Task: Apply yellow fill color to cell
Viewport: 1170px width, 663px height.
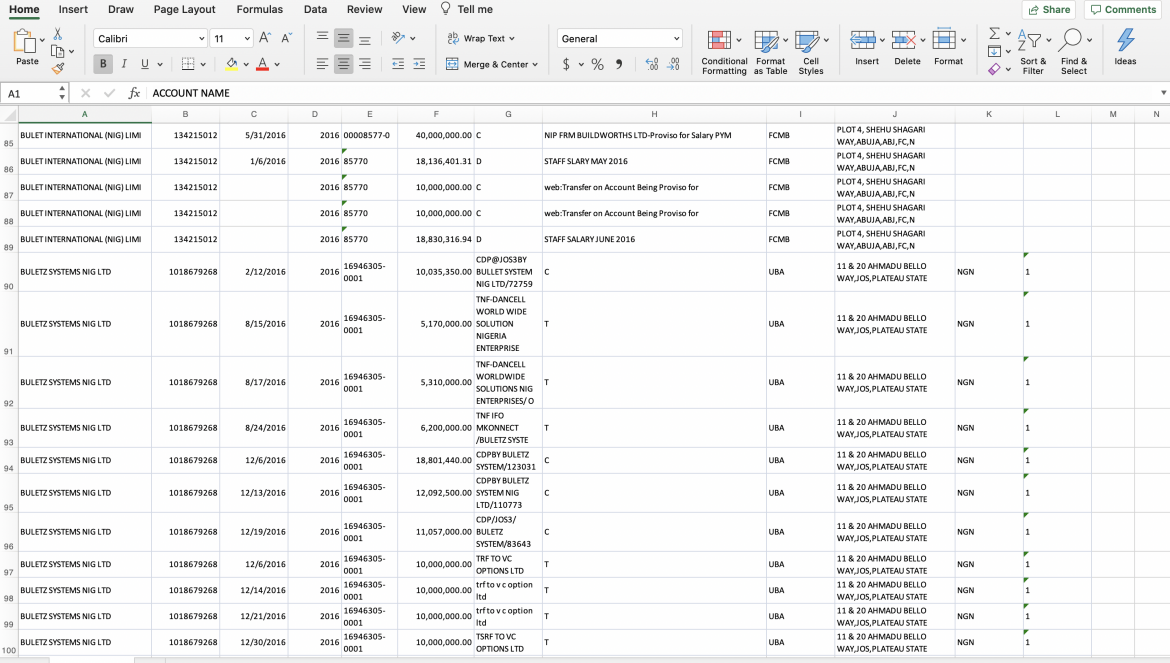Action: (232, 64)
